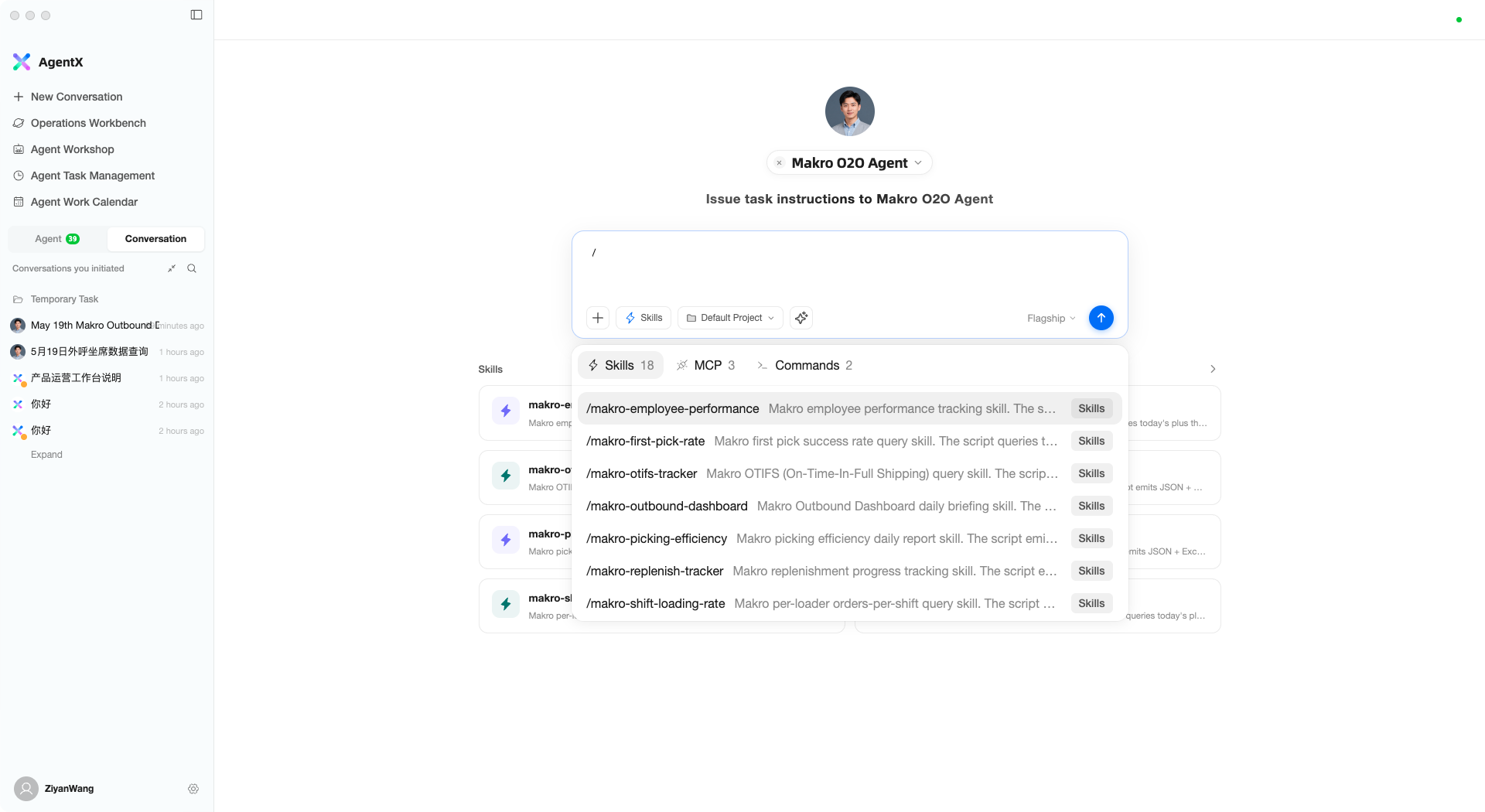
Task: Click the green status indicator dot
Action: (1459, 19)
